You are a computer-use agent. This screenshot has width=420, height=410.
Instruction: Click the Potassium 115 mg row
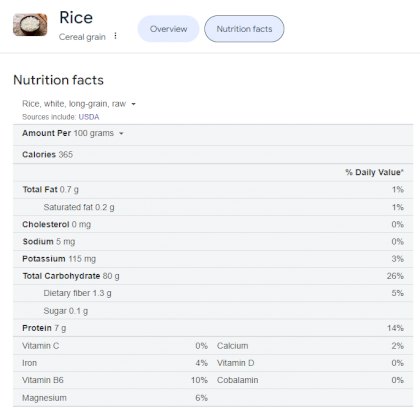tap(213, 259)
